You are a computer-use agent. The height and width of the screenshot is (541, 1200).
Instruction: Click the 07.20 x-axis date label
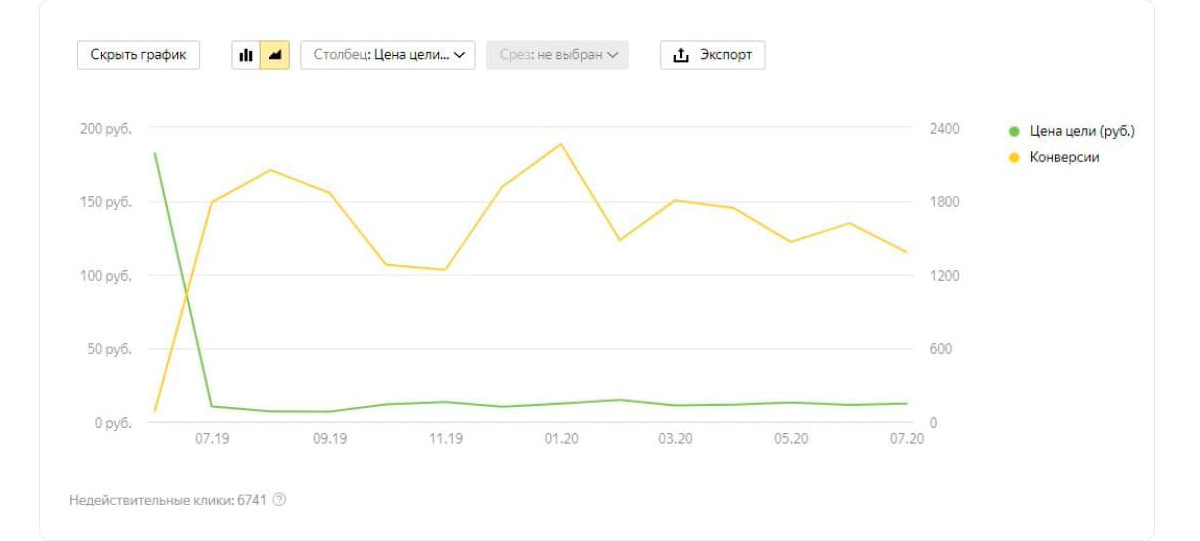(907, 439)
